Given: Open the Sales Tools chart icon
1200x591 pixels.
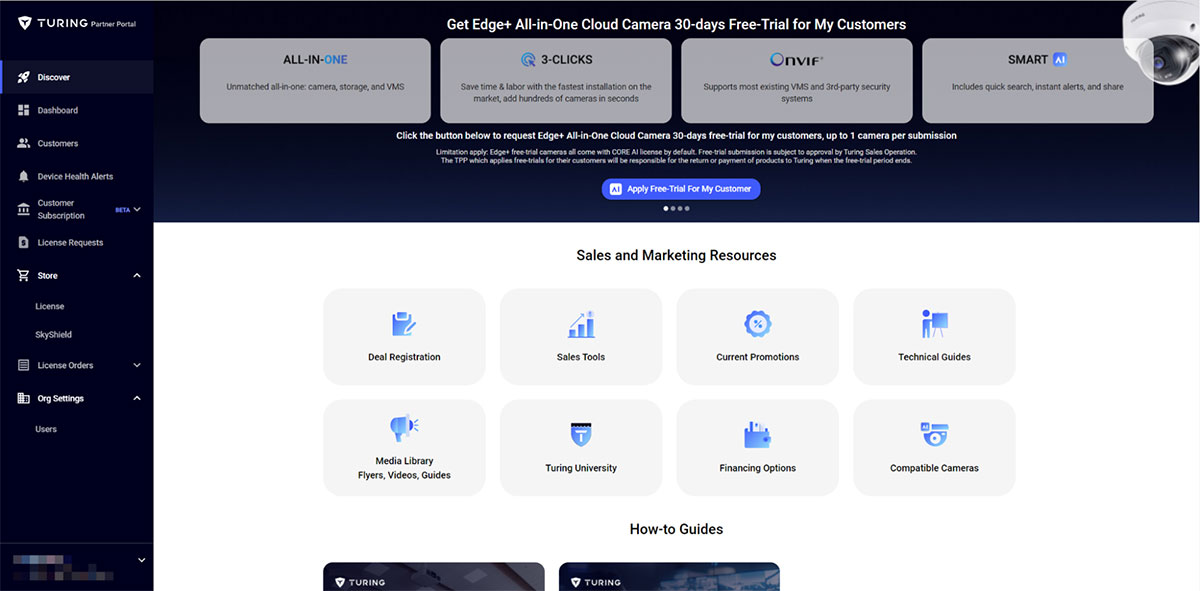Looking at the screenshot, I should click(x=581, y=324).
